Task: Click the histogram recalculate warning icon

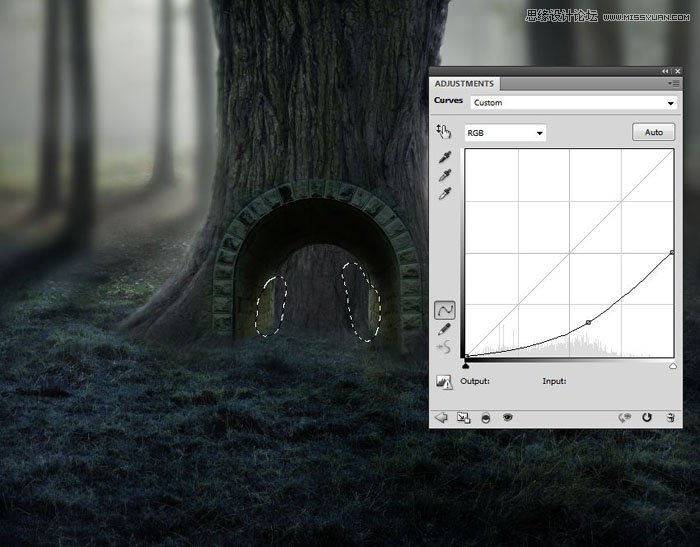Action: pyautogui.click(x=444, y=382)
